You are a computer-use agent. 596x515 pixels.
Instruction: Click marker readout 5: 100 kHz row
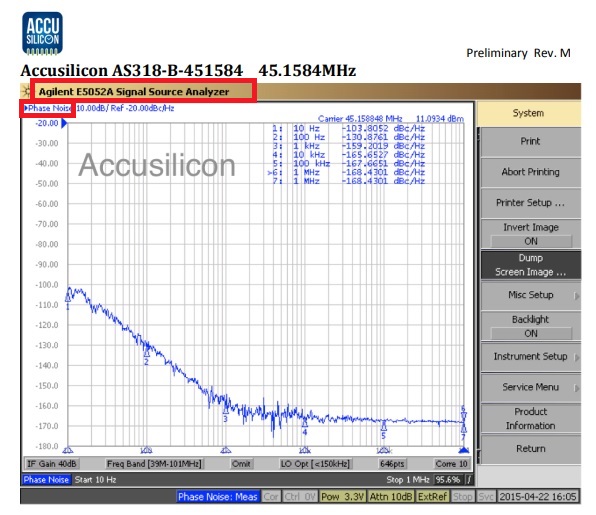pyautogui.click(x=349, y=163)
